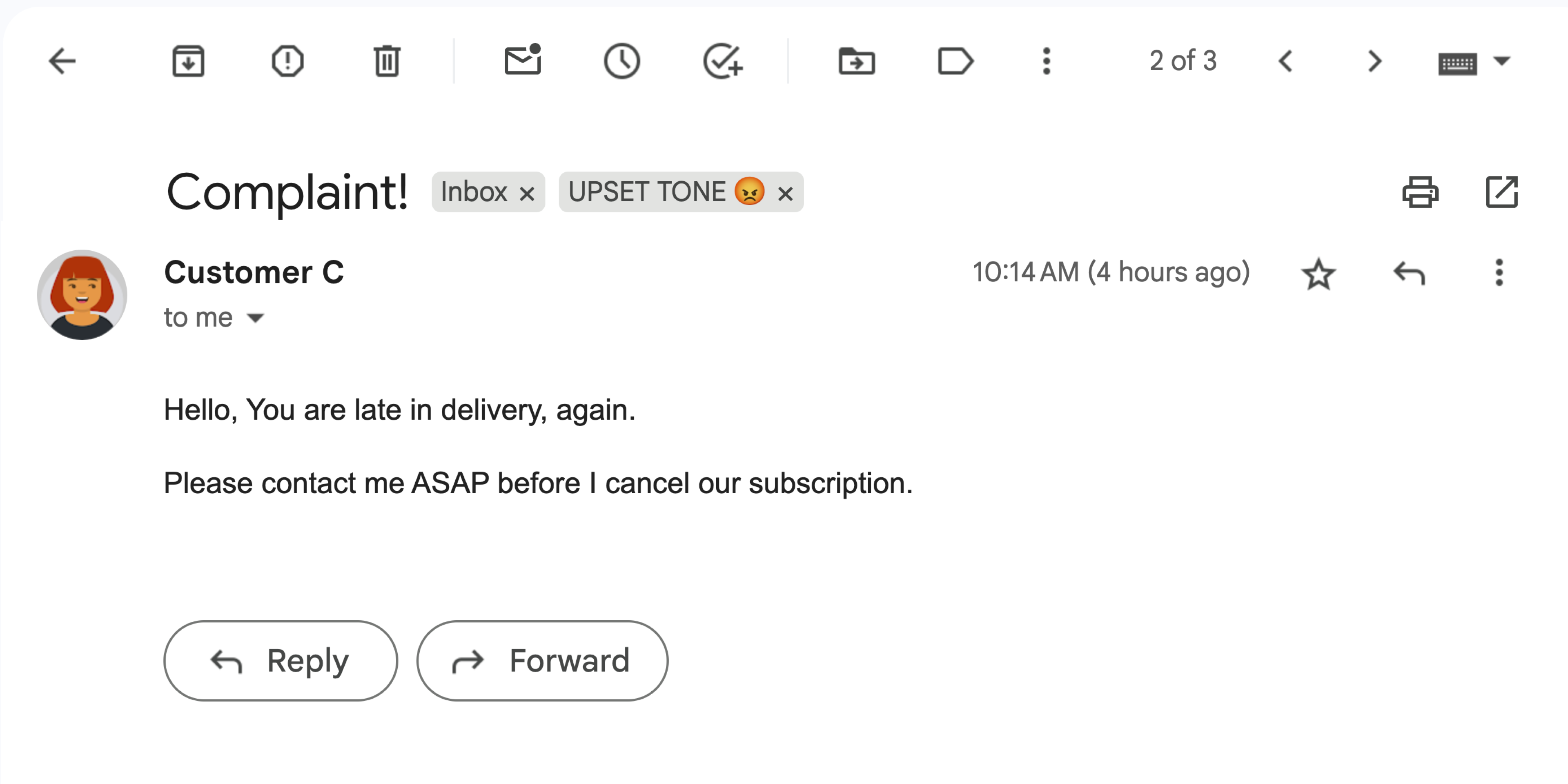
Task: Open the toolbar More options menu
Action: [x=1046, y=61]
